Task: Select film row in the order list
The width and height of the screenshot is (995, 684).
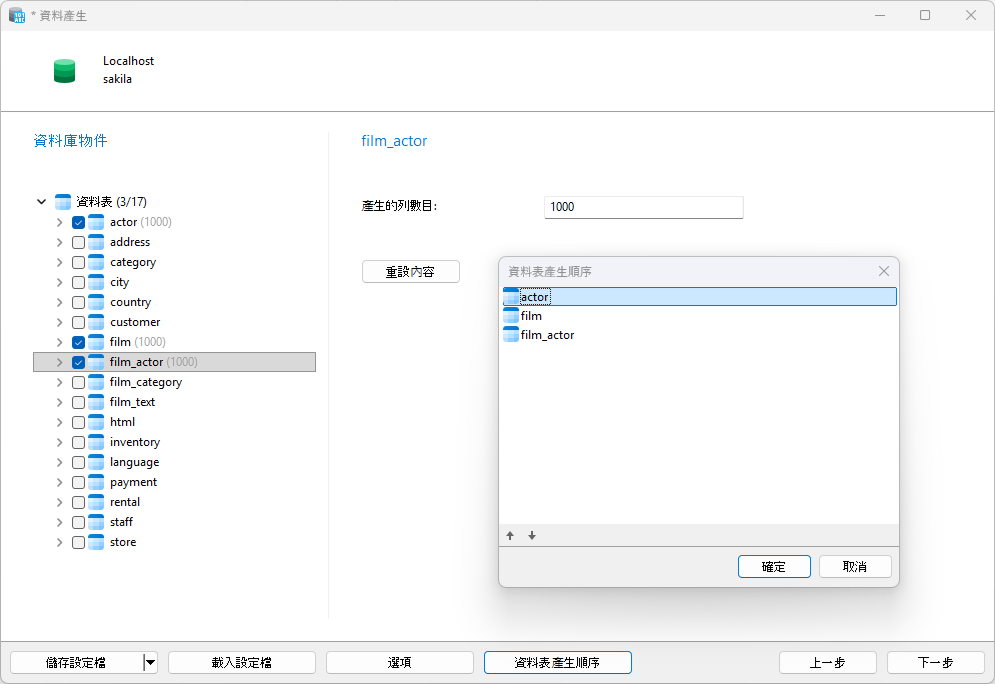Action: tap(699, 315)
